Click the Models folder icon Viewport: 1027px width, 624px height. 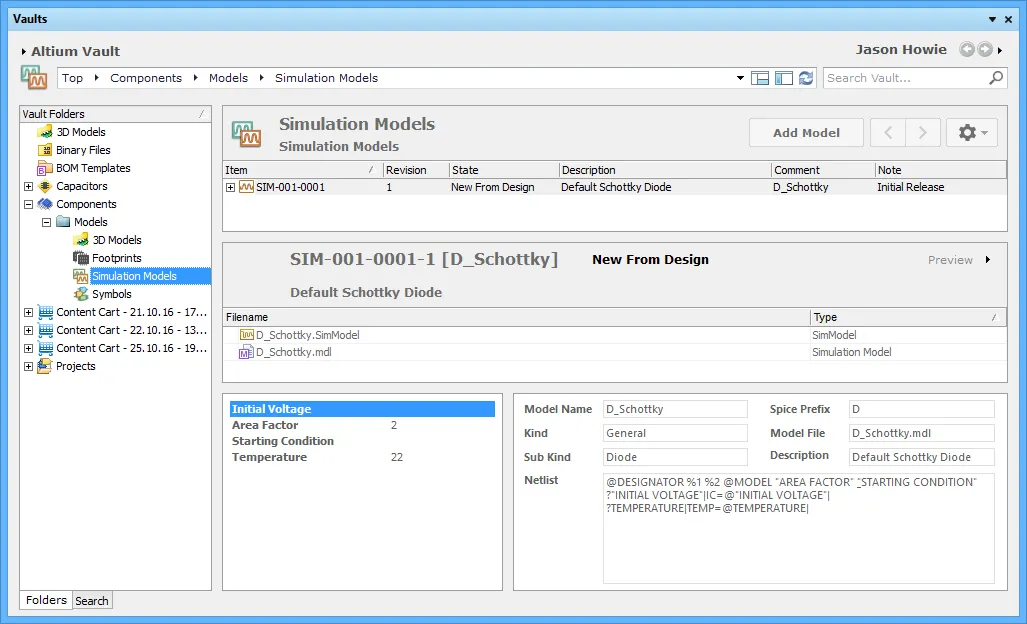pyautogui.click(x=63, y=222)
